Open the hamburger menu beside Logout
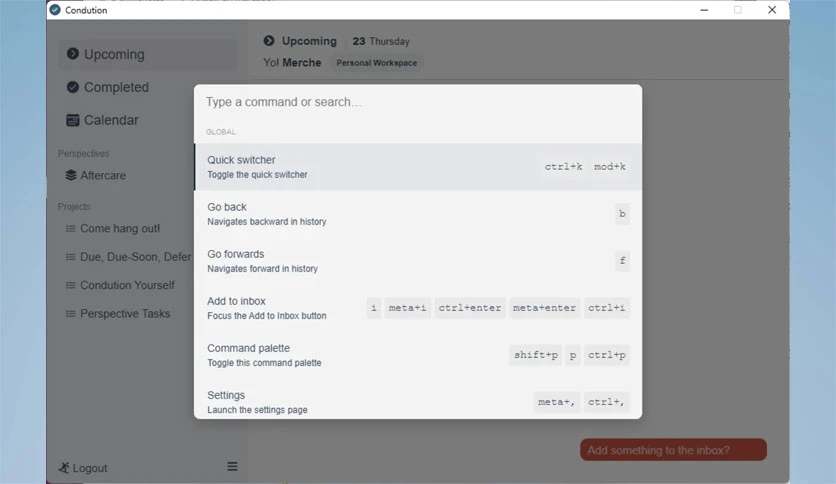The width and height of the screenshot is (836, 484). click(232, 466)
